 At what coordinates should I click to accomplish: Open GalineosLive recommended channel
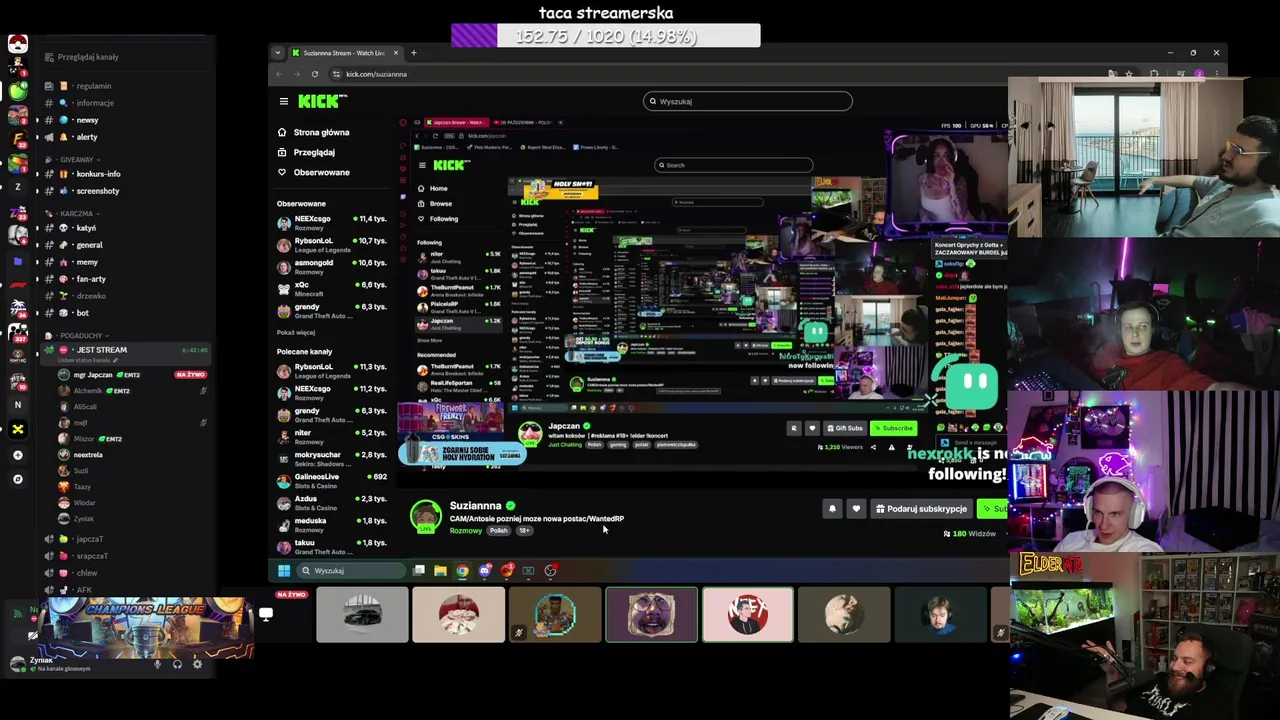coord(331,480)
